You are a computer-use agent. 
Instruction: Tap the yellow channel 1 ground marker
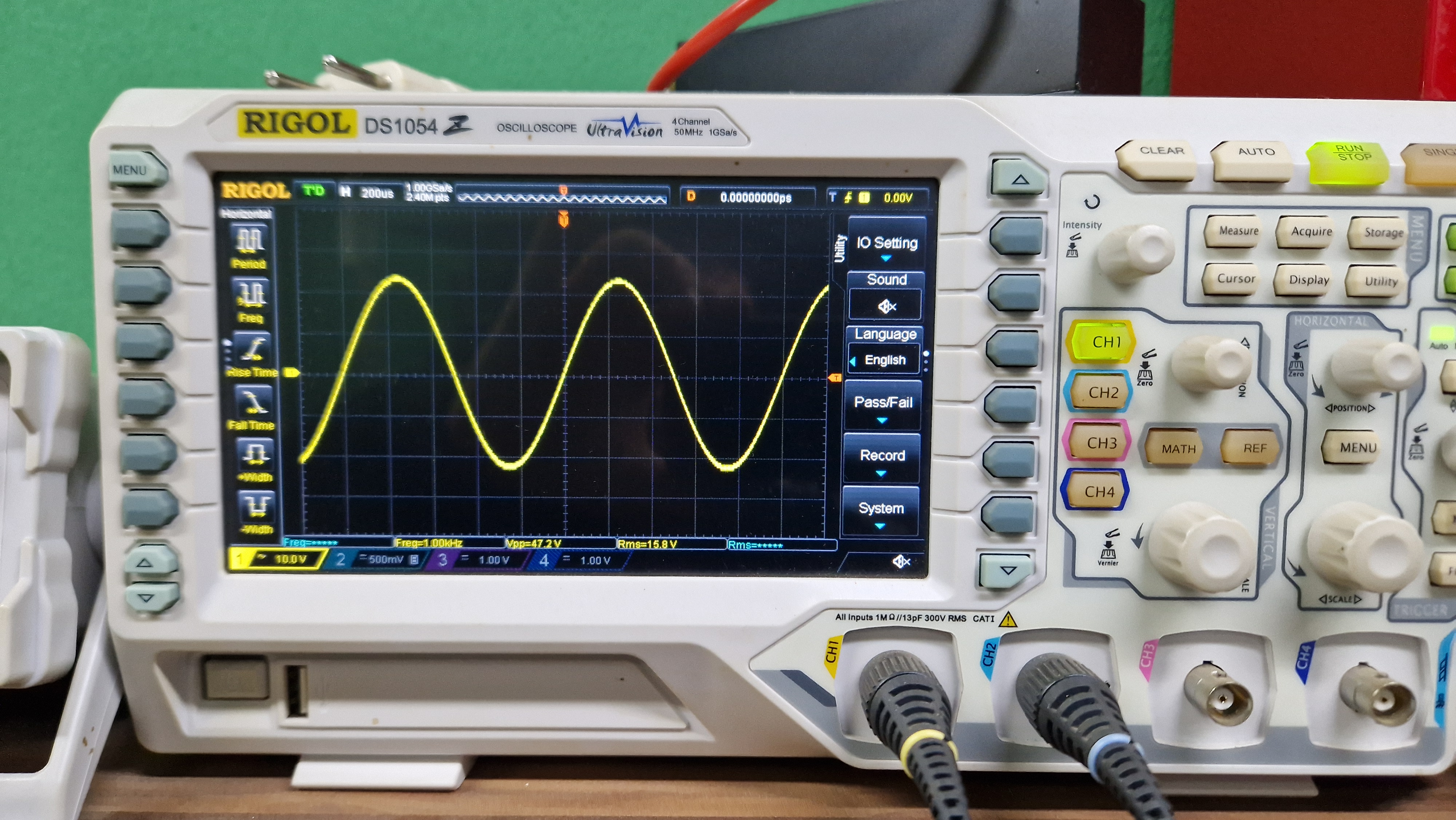(x=292, y=372)
